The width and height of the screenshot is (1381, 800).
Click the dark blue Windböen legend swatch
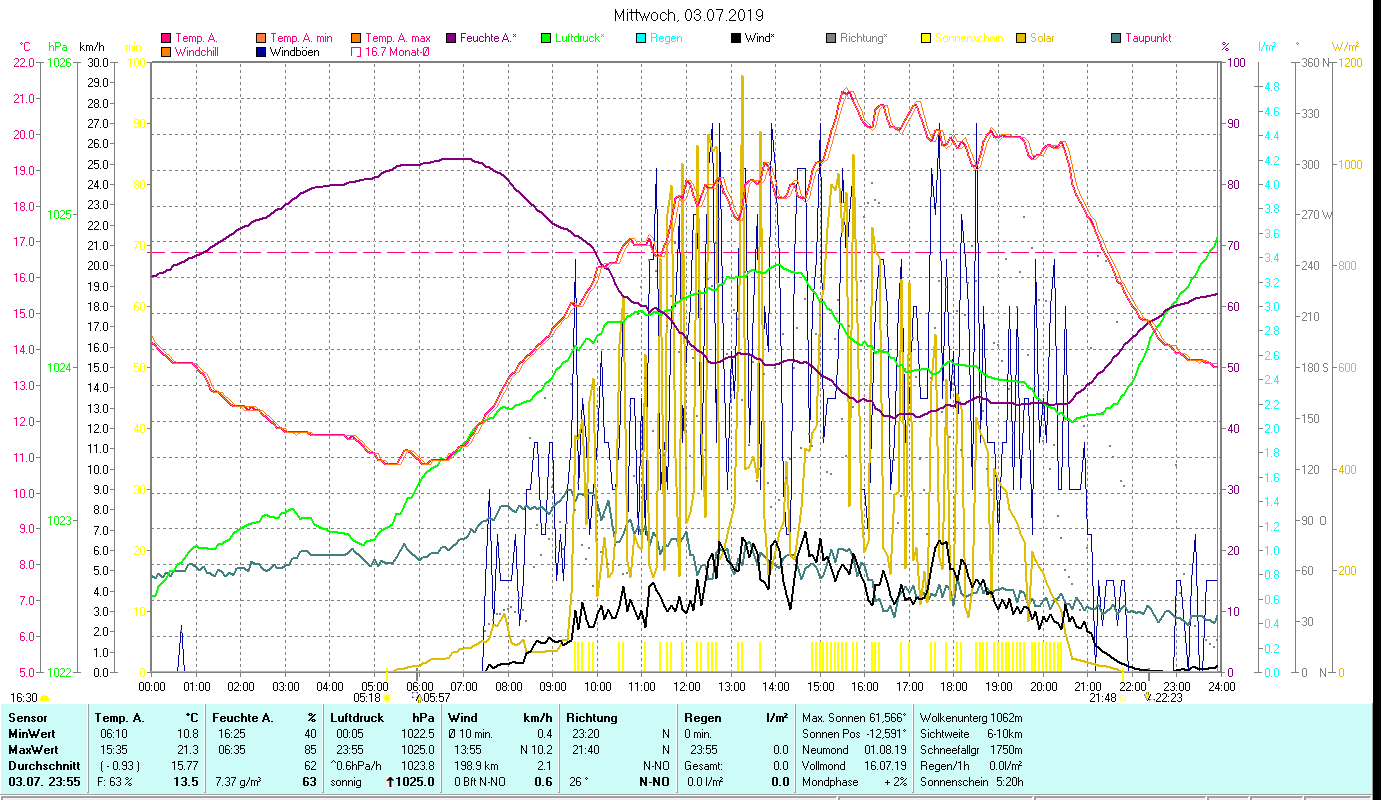coord(262,52)
